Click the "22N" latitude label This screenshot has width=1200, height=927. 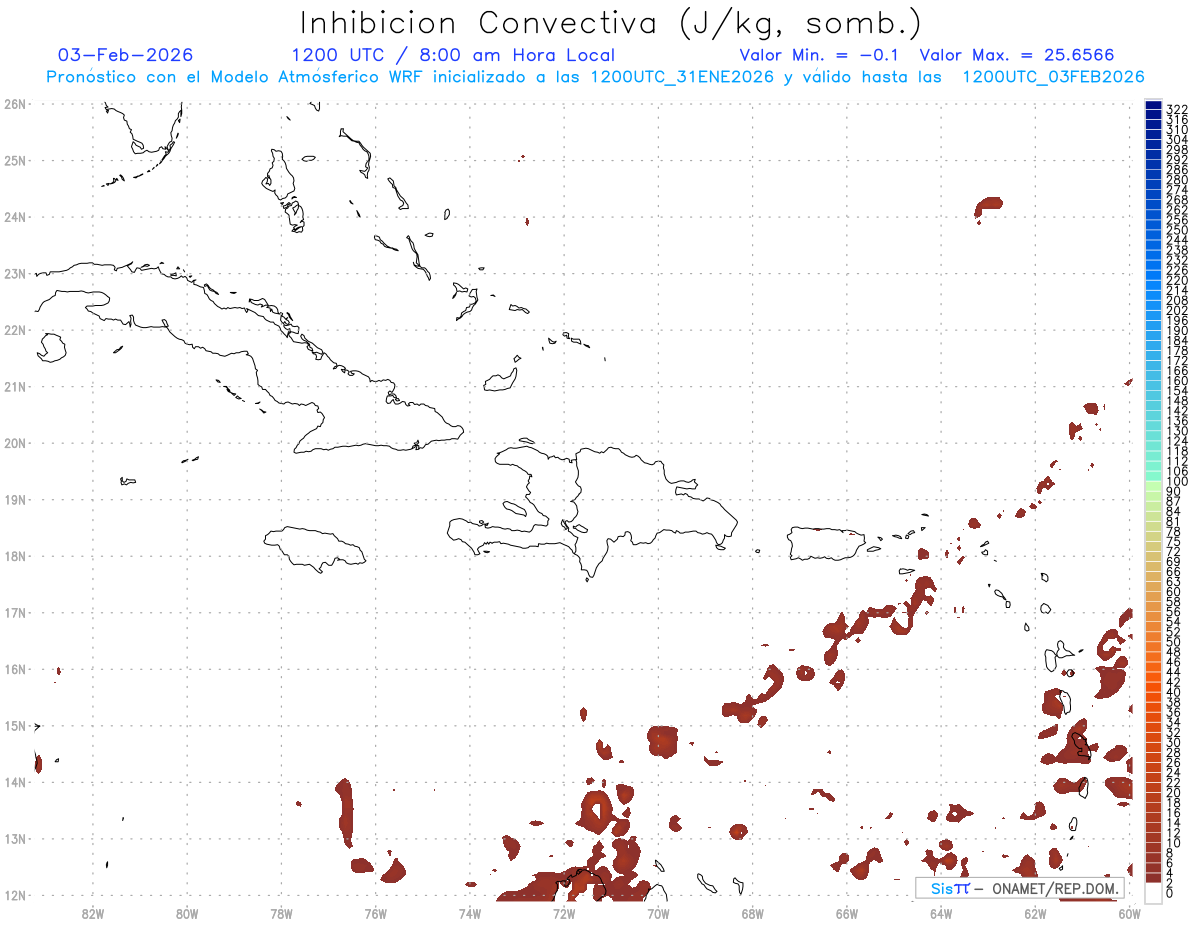pyautogui.click(x=14, y=329)
